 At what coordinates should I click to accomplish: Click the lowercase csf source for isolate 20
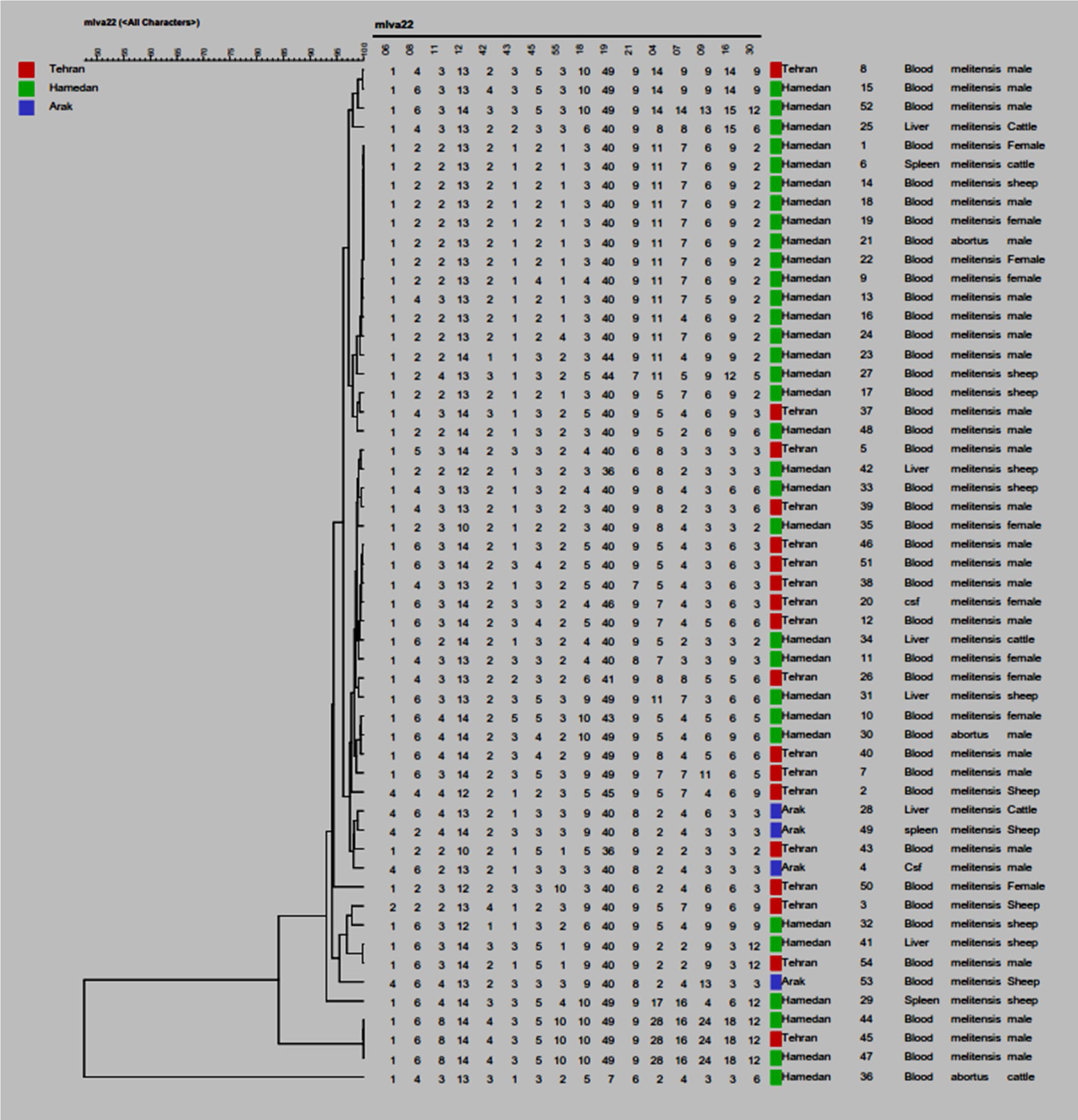coord(912,602)
